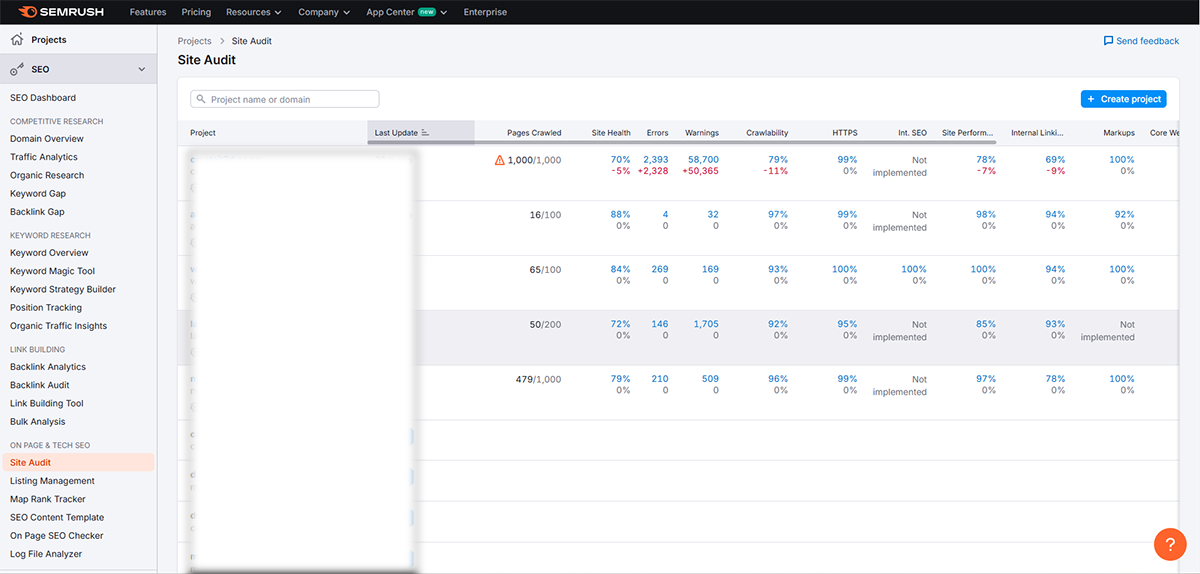Click the Project column header
1200x574 pixels.
point(203,132)
